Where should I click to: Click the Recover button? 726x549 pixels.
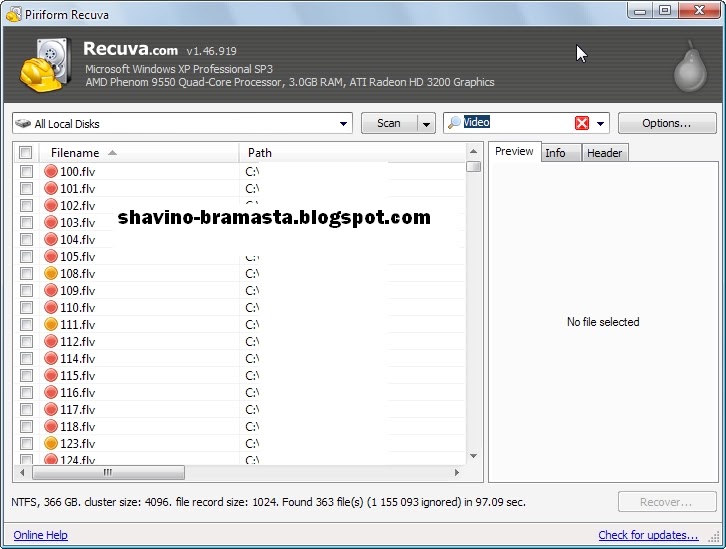[x=667, y=502]
